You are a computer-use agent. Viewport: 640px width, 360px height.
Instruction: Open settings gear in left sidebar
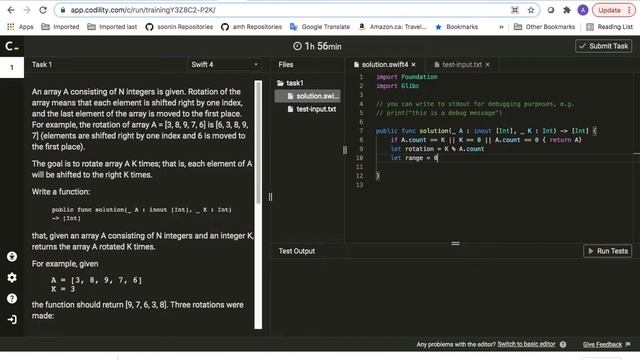[12, 278]
